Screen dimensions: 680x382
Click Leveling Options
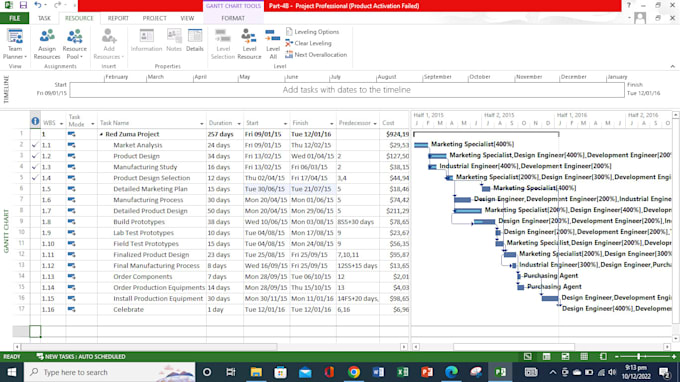(x=312, y=32)
